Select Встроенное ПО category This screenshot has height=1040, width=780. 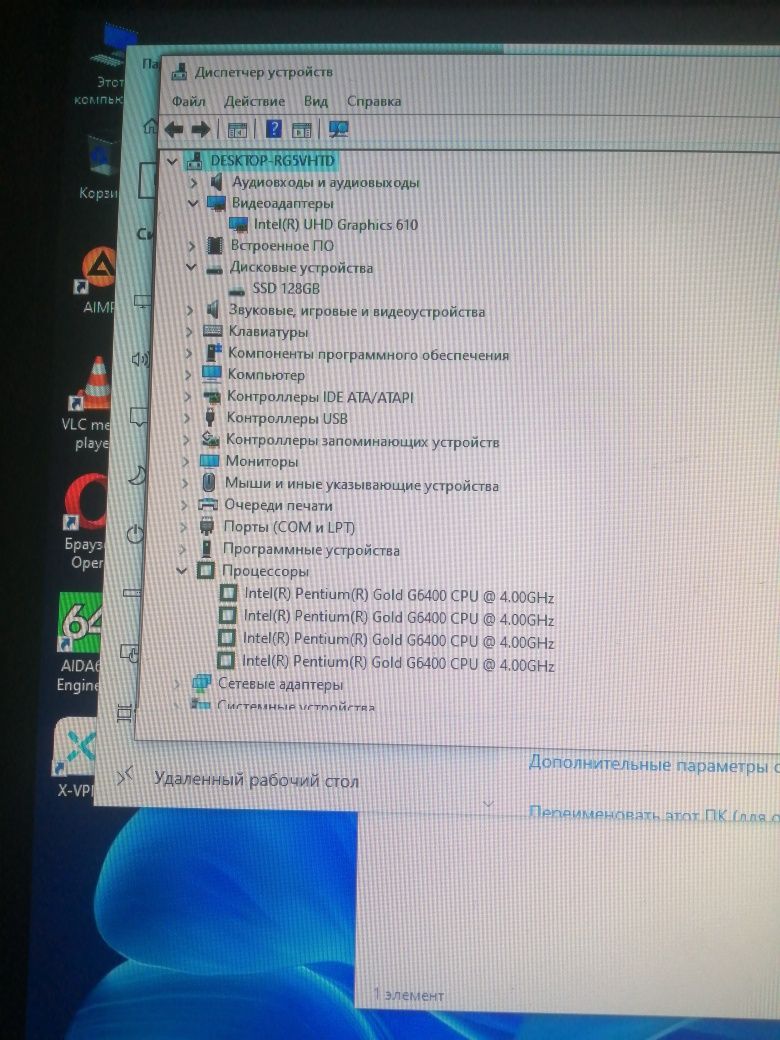tap(282, 245)
